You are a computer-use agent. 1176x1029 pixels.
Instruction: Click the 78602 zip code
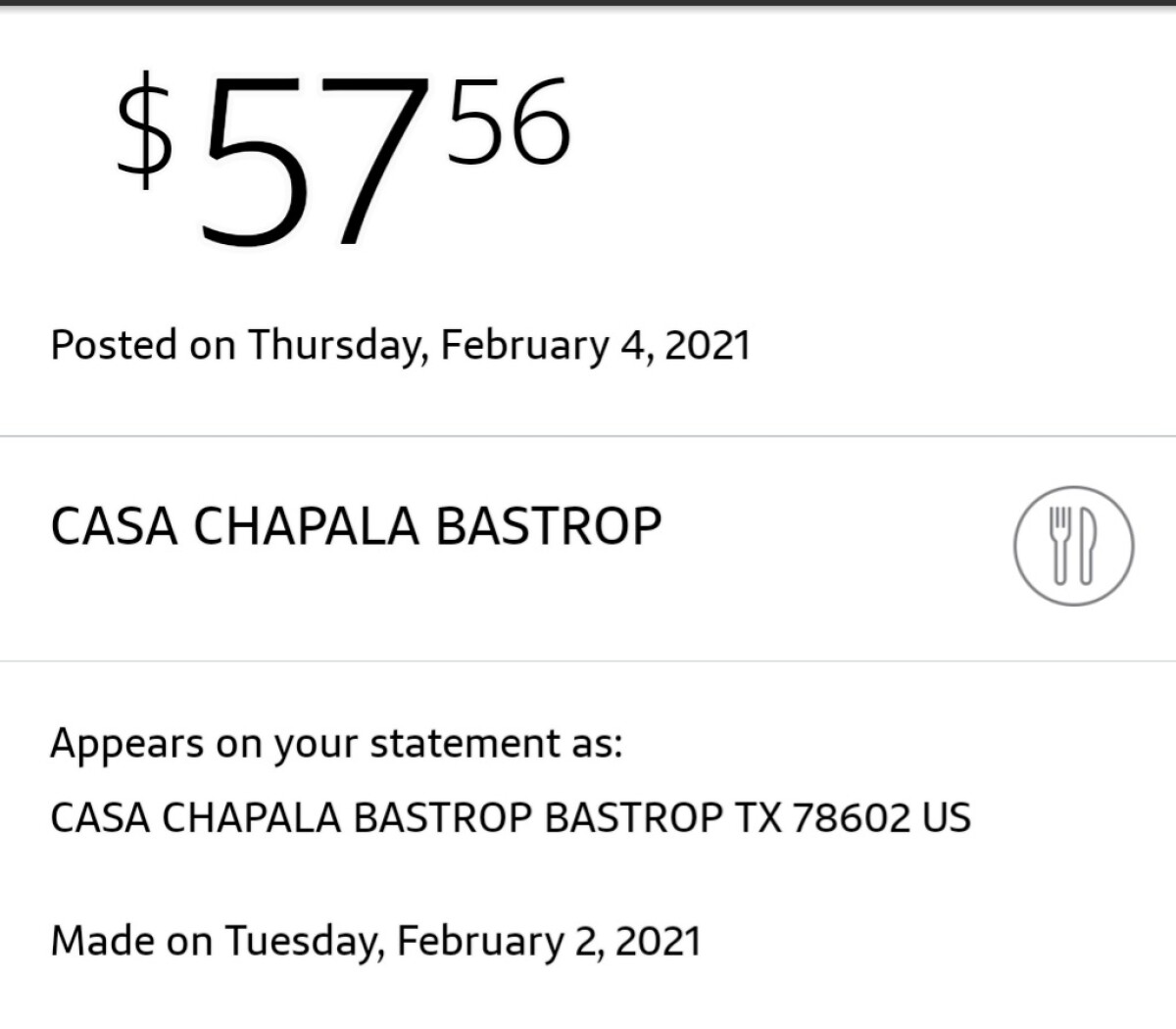852,817
